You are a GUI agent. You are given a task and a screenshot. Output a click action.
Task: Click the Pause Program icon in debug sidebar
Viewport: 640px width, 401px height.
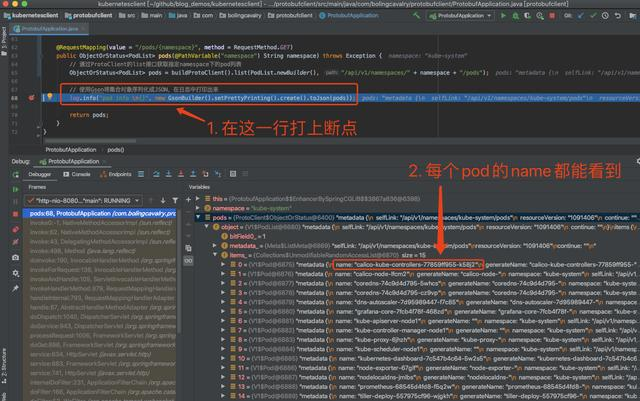tap(16, 201)
